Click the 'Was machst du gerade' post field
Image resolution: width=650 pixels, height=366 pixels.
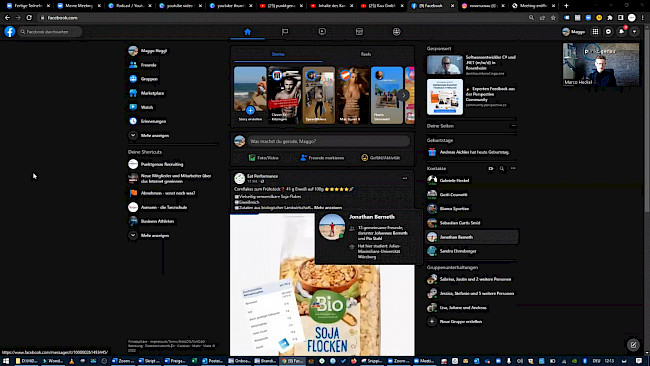pos(329,141)
